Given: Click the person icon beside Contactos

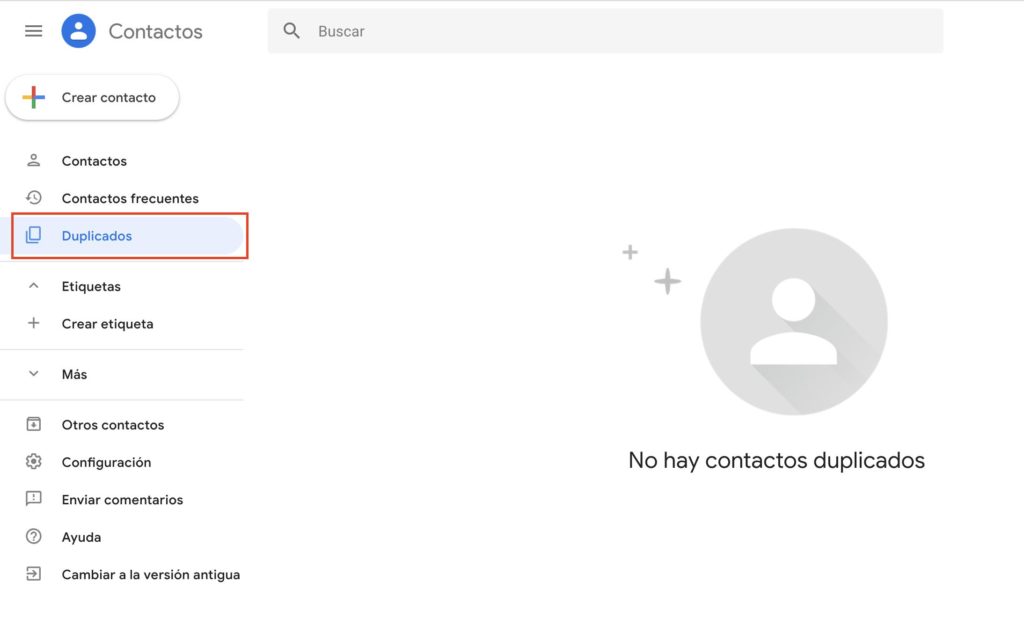Looking at the screenshot, I should click(x=34, y=161).
